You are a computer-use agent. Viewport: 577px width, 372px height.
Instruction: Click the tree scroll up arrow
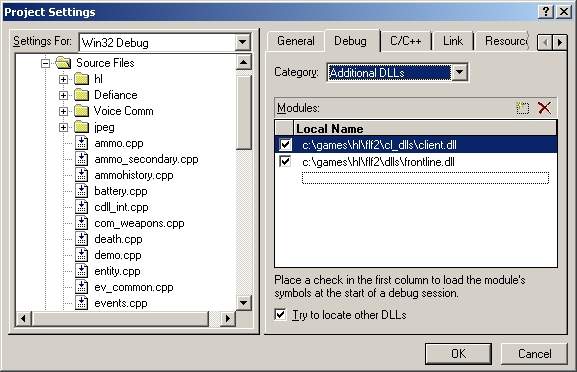coord(243,62)
